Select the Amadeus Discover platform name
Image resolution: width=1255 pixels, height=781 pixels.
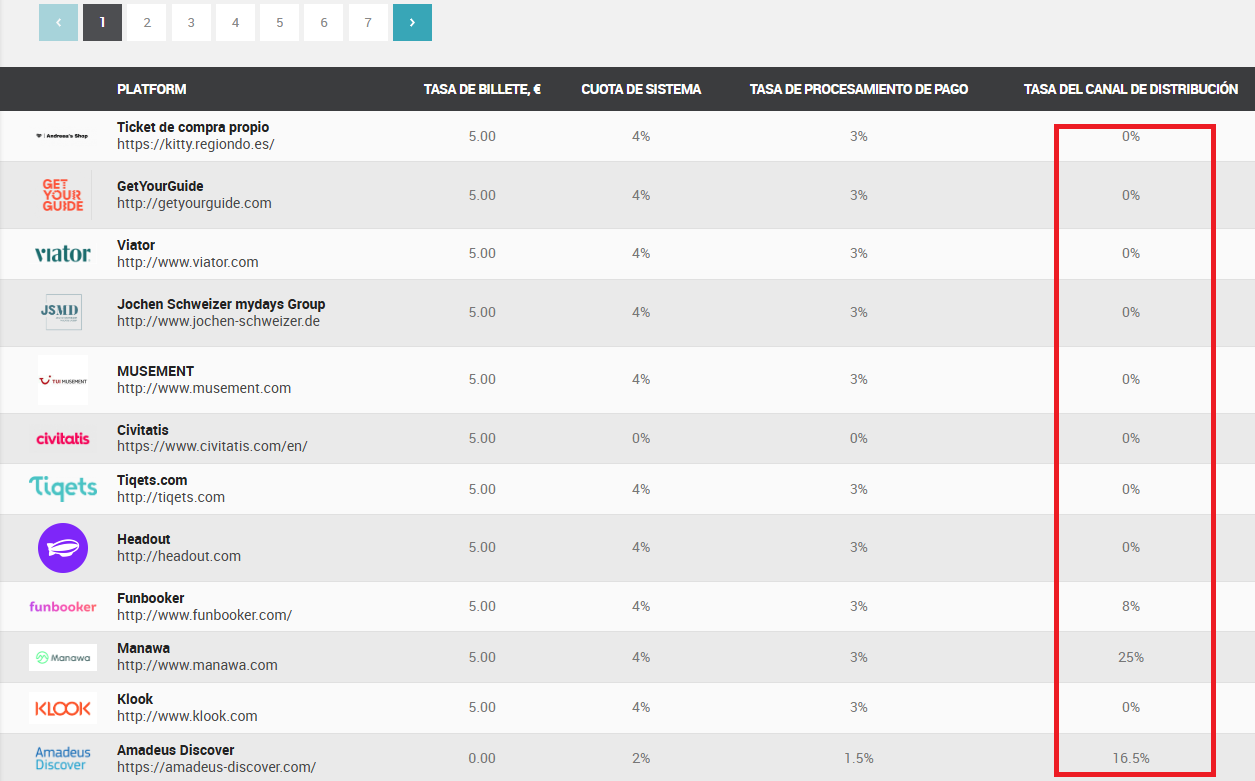coord(176,750)
